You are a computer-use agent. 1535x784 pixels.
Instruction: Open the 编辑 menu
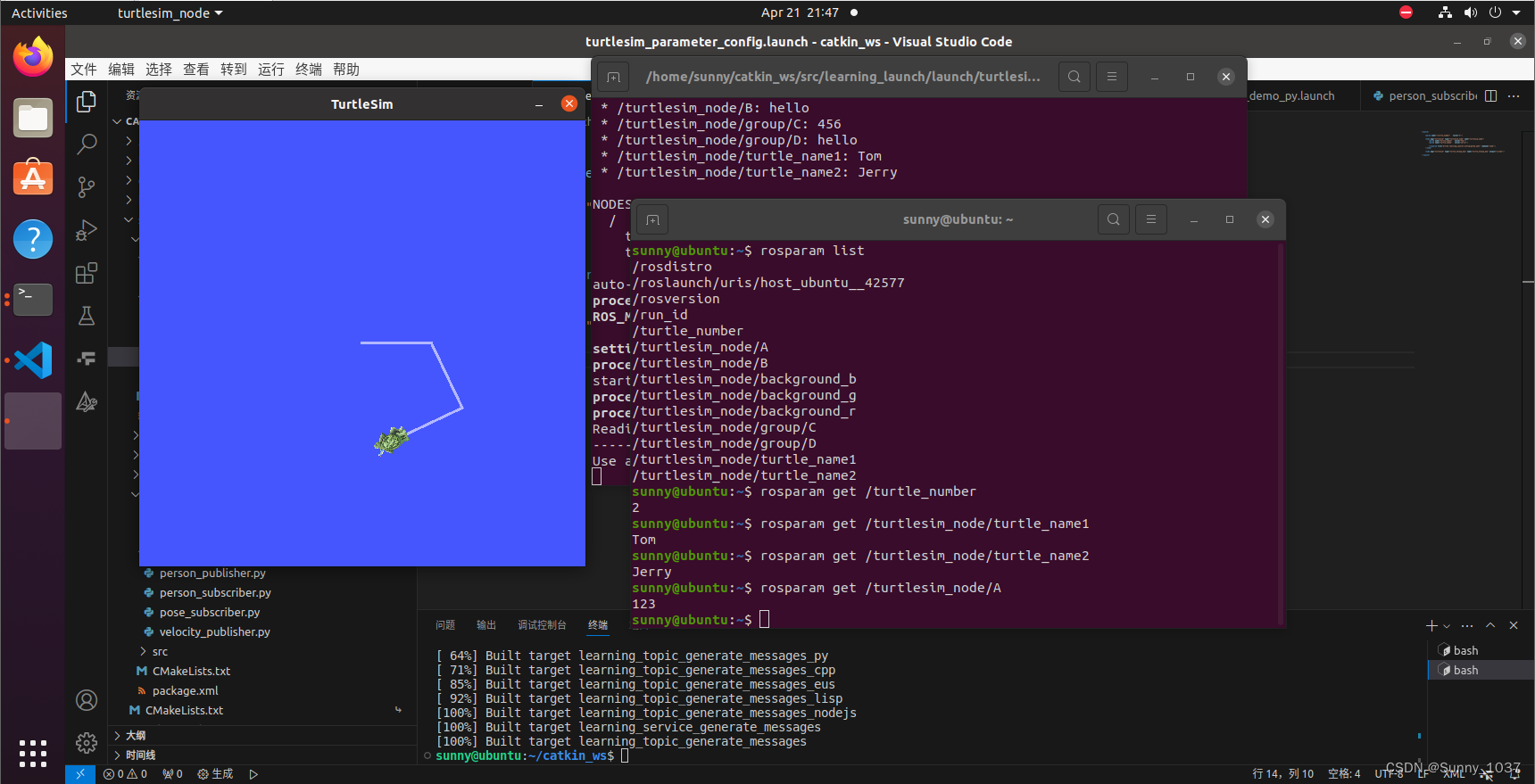121,70
